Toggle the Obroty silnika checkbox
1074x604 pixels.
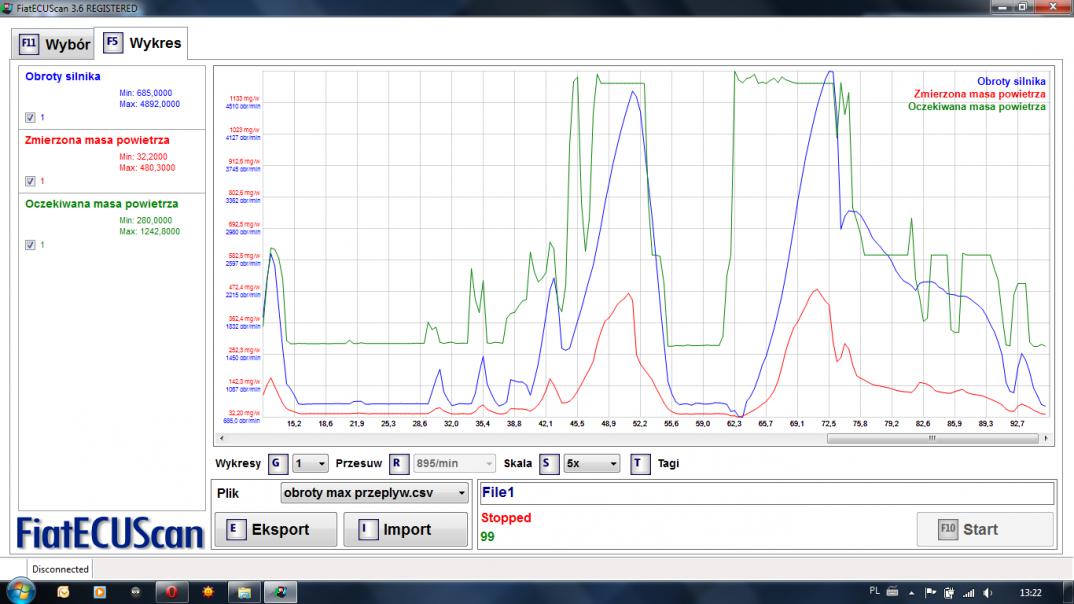pyautogui.click(x=30, y=118)
